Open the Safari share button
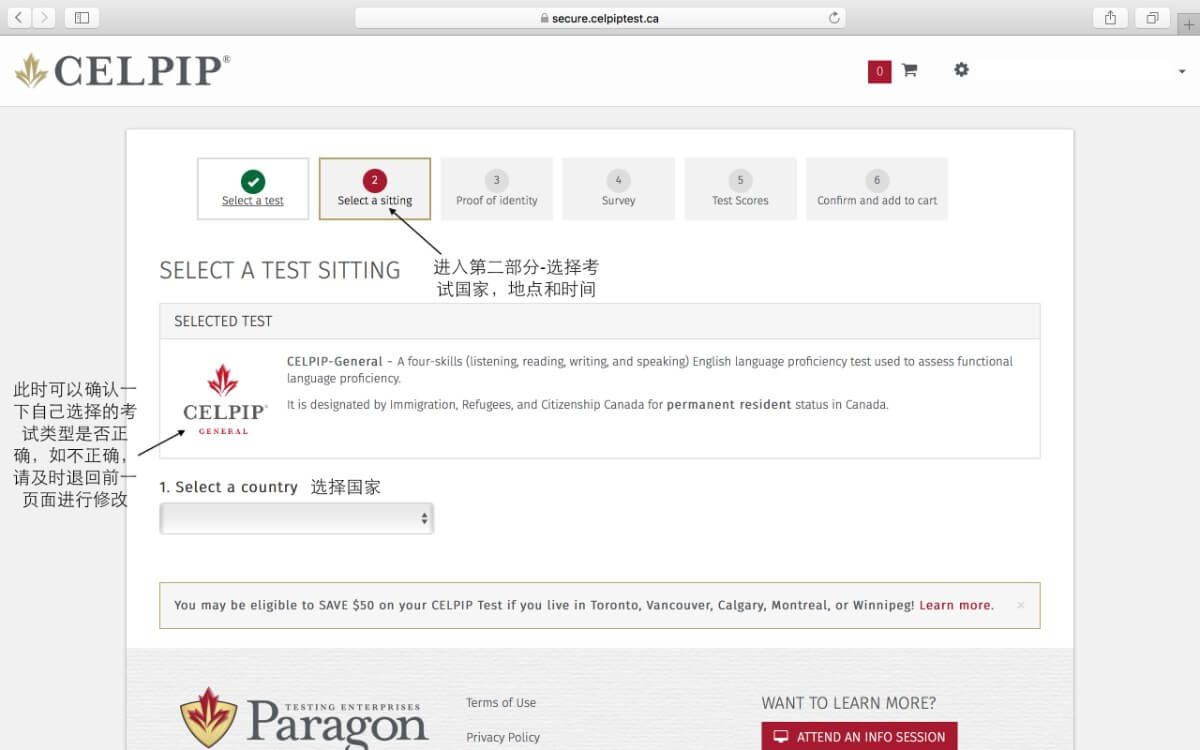 pyautogui.click(x=1111, y=18)
